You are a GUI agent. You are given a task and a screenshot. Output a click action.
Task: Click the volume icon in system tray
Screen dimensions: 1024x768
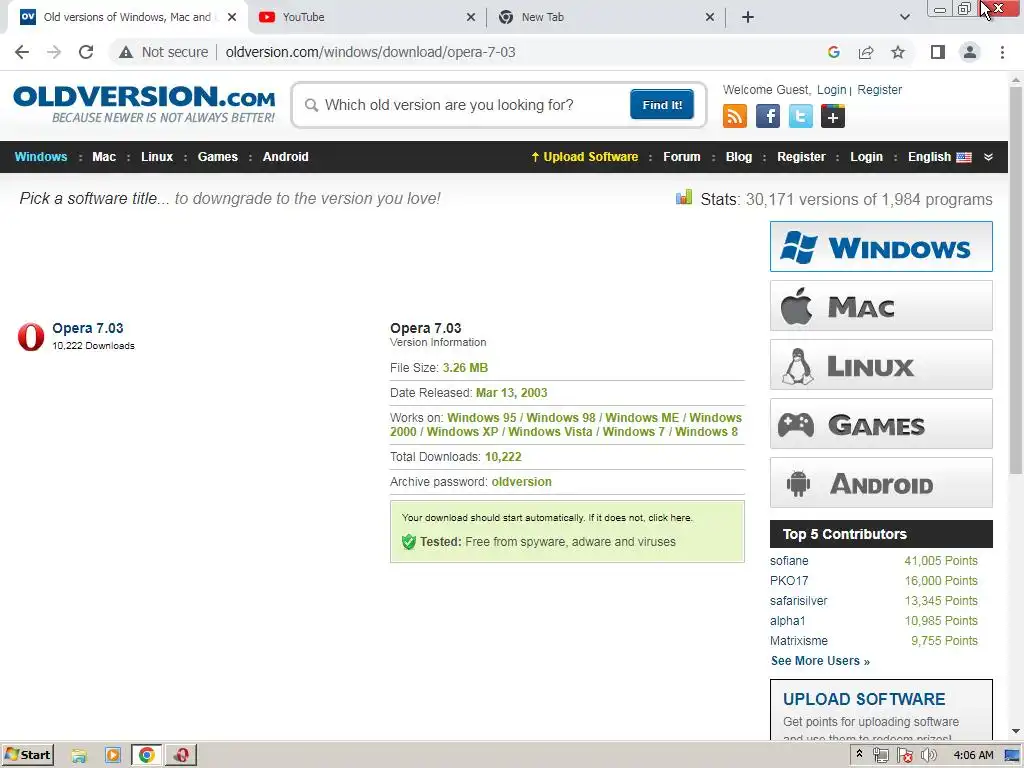pyautogui.click(x=928, y=755)
